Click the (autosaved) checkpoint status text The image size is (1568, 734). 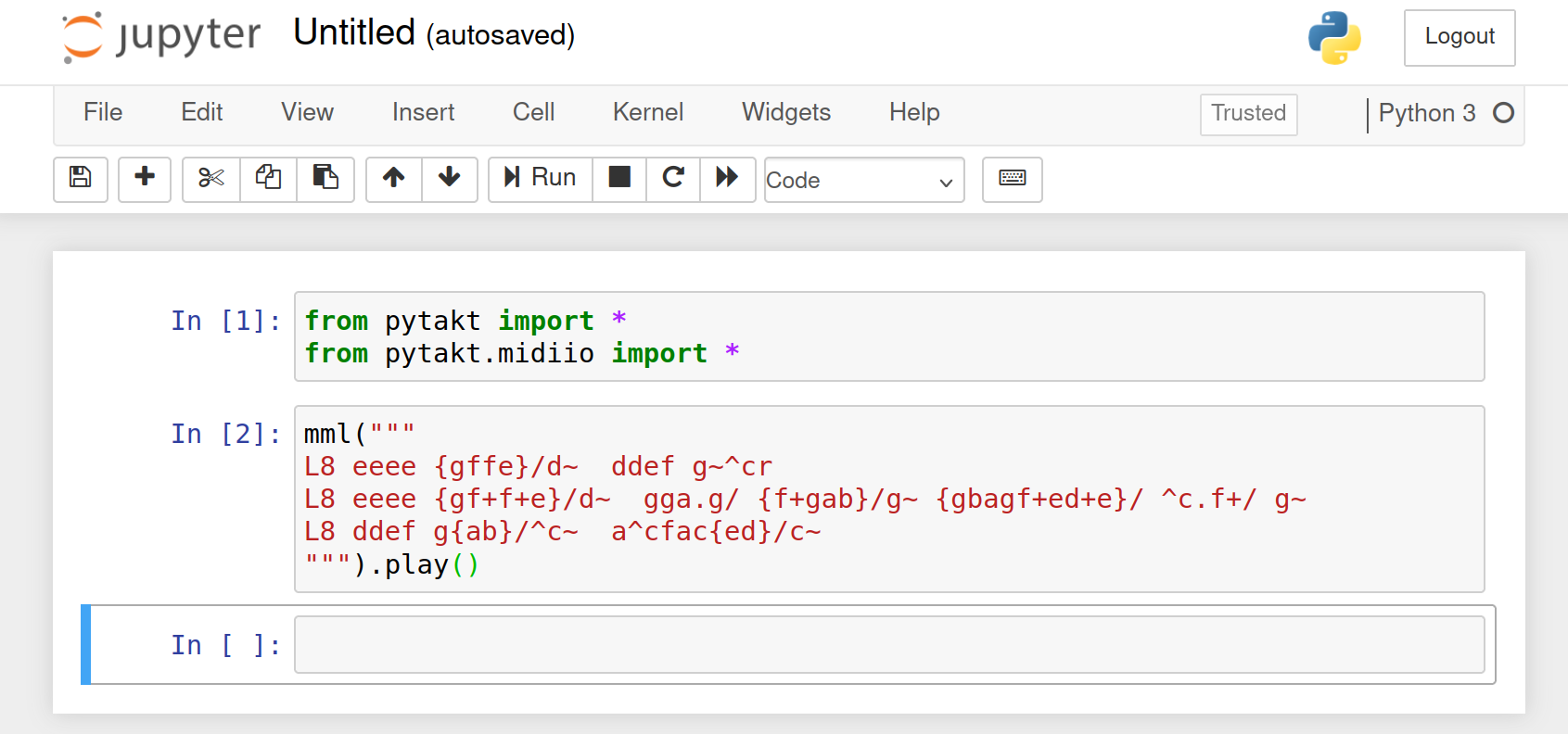click(x=501, y=35)
